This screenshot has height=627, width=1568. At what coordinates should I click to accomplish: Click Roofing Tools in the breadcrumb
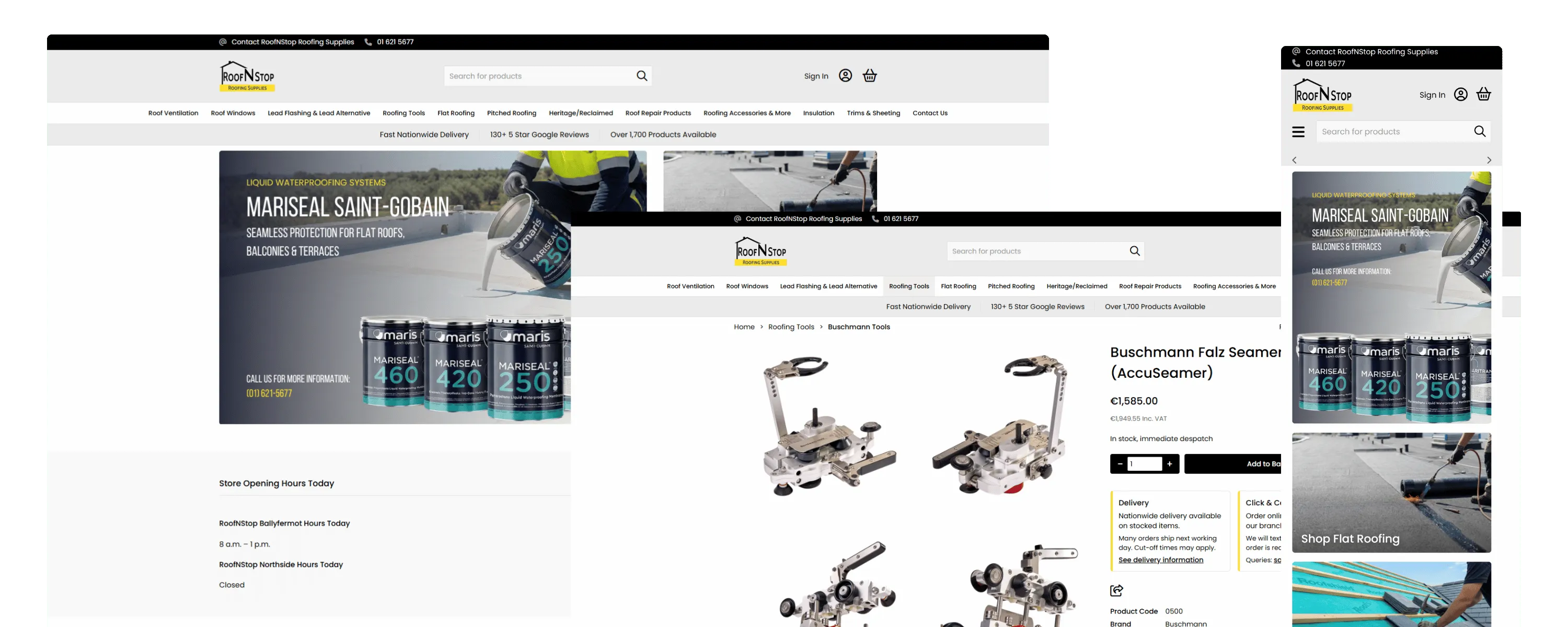coord(791,327)
